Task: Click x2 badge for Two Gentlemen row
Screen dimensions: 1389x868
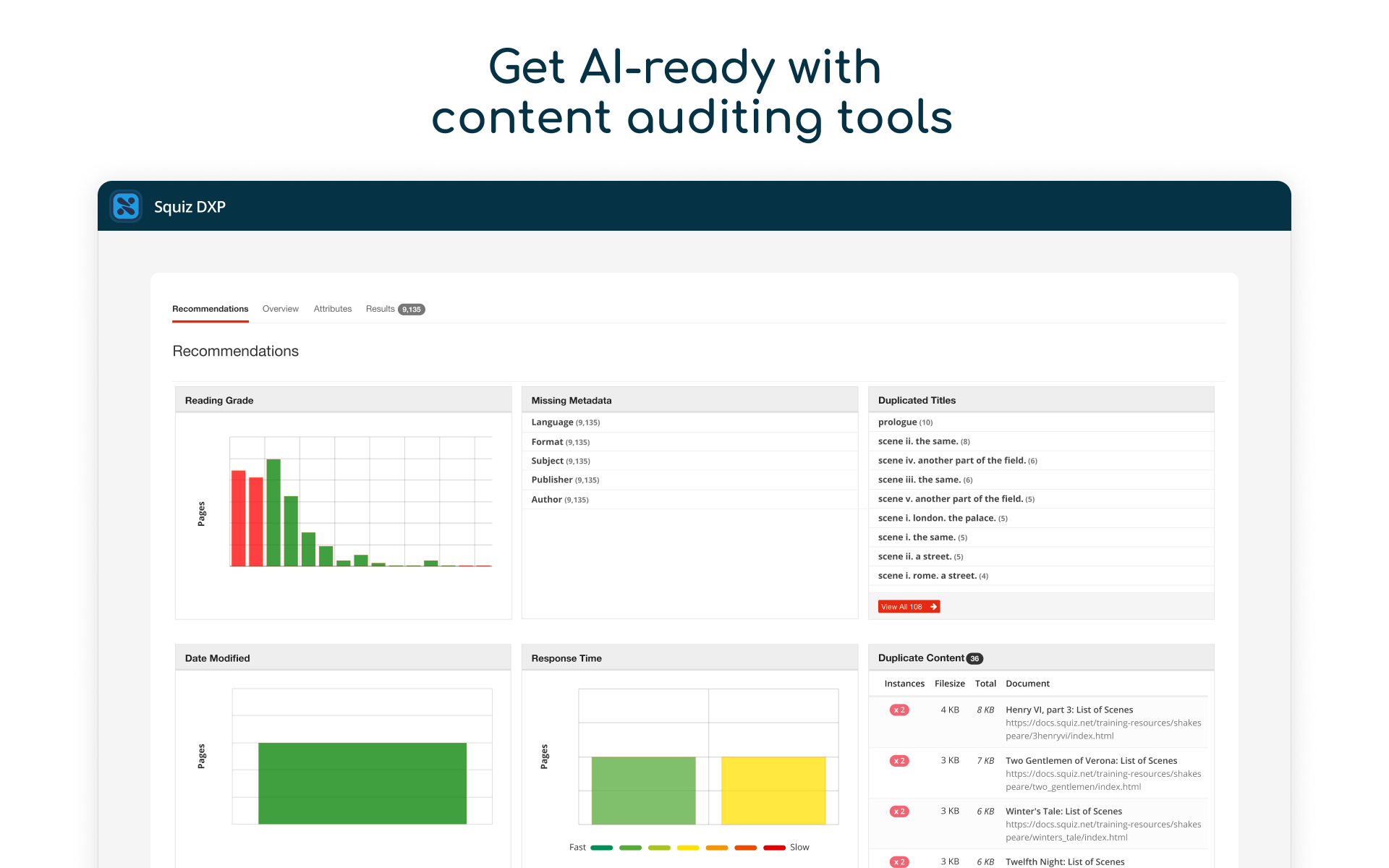Action: pyautogui.click(x=899, y=761)
